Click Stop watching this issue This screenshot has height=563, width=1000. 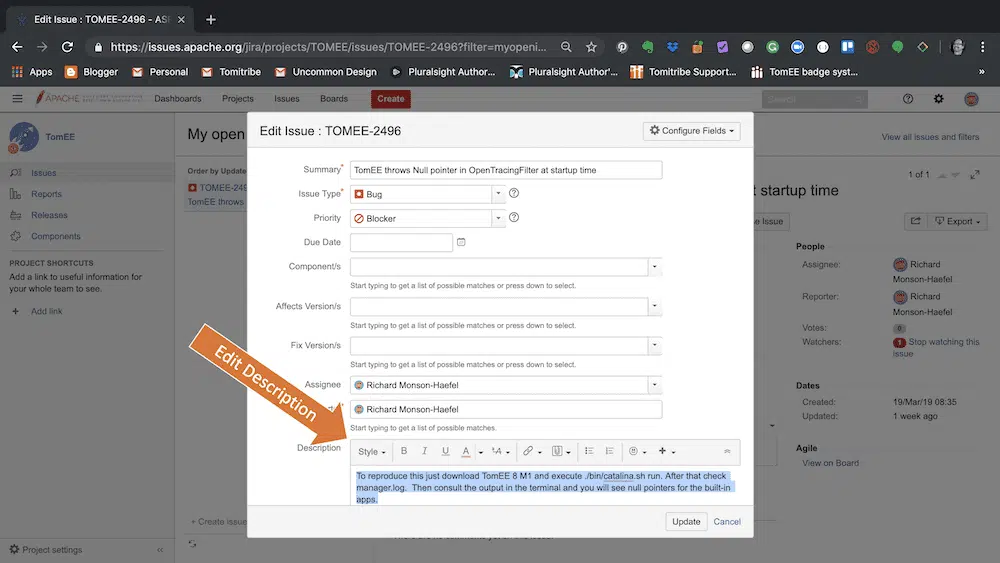click(x=936, y=347)
